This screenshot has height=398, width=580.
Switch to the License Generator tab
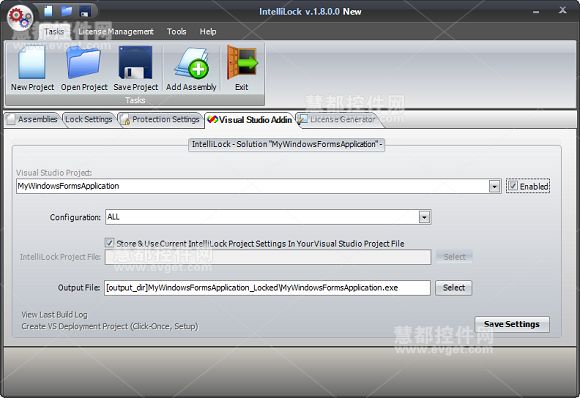(x=338, y=119)
